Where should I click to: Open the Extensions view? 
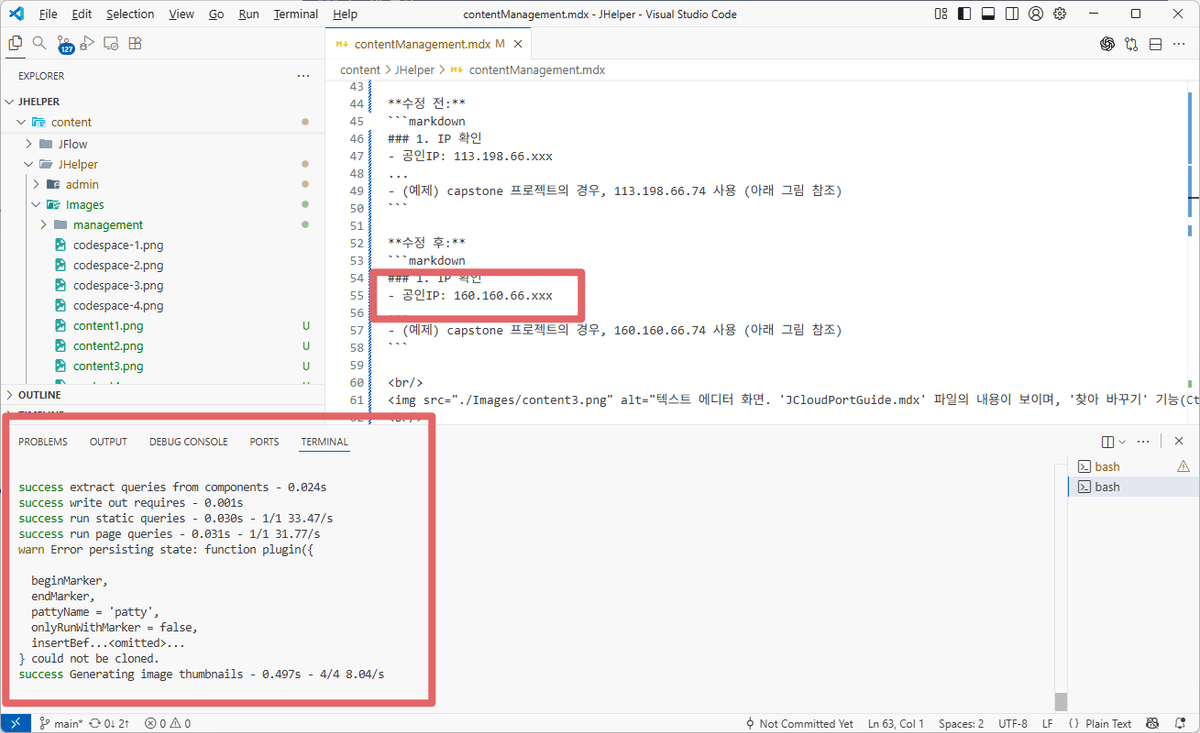(x=136, y=43)
